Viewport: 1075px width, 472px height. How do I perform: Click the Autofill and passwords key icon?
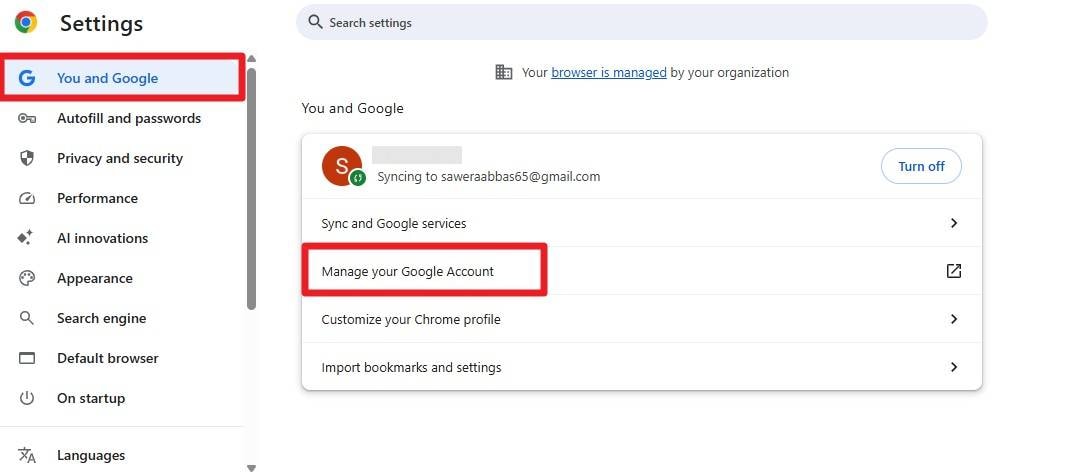pyautogui.click(x=27, y=118)
